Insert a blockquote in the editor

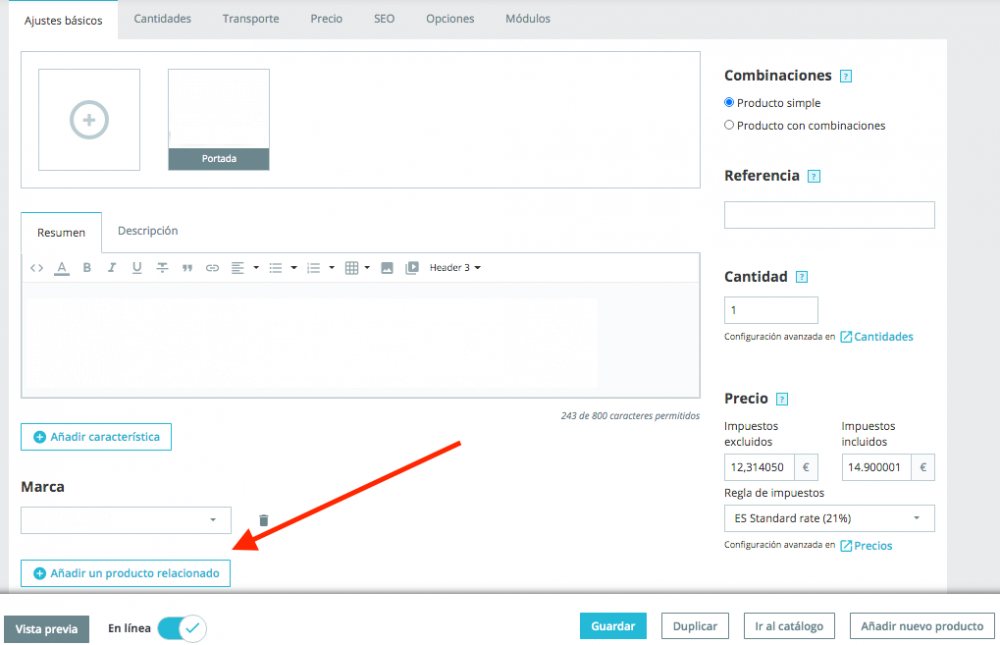187,268
